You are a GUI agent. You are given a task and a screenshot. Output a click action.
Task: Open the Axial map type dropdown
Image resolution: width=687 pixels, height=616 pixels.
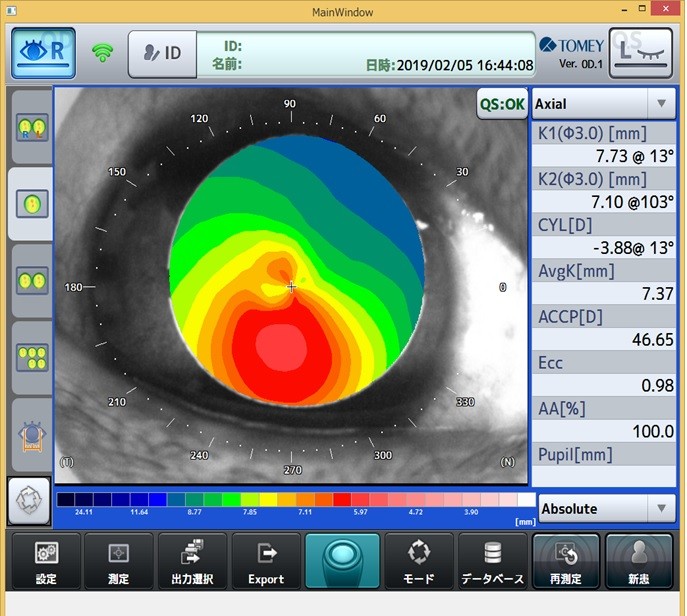(x=603, y=103)
